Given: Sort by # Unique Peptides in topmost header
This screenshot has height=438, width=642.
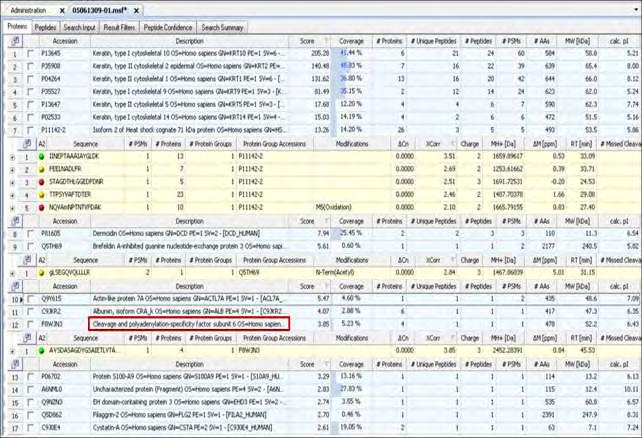Looking at the screenshot, I should click(x=433, y=41).
